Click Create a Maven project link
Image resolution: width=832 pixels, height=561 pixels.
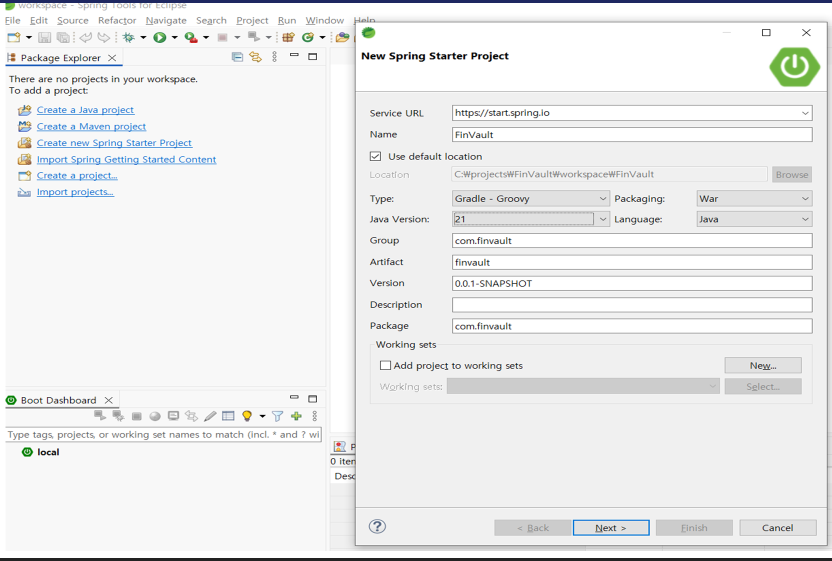91,126
